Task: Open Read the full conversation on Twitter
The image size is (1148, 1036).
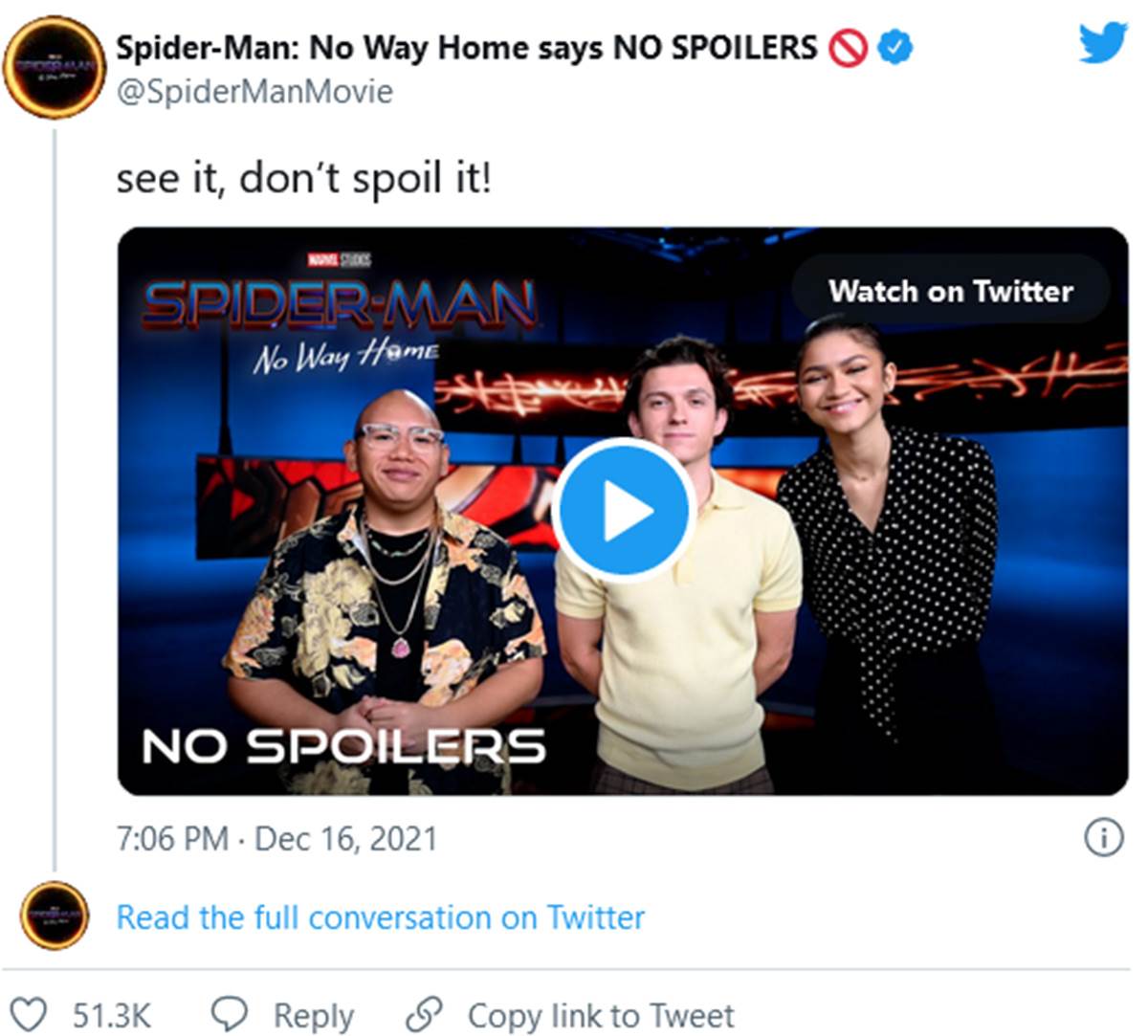Action: pos(380,917)
